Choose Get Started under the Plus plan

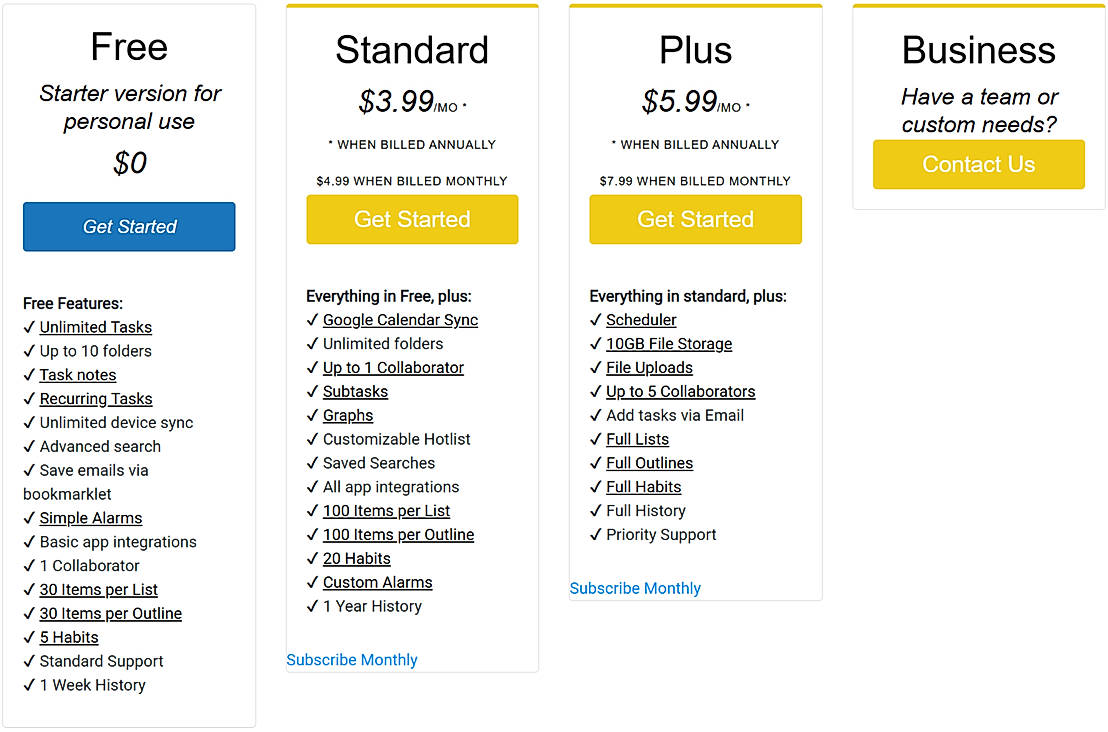tap(695, 219)
